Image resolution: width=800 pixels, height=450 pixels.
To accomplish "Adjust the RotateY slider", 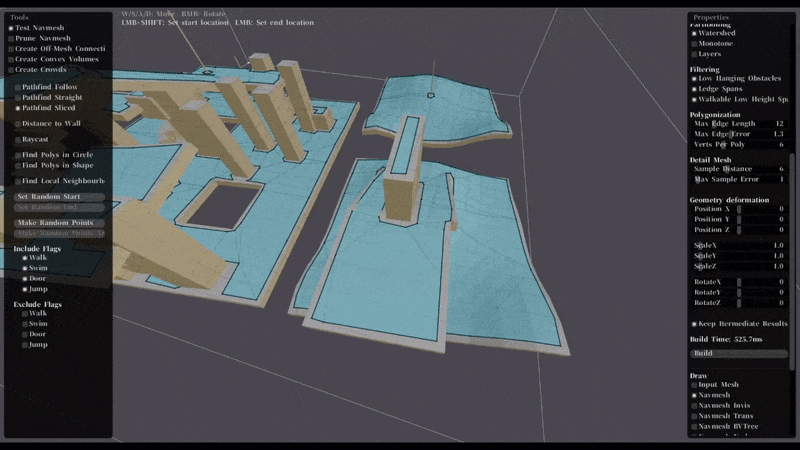I will 739,292.
